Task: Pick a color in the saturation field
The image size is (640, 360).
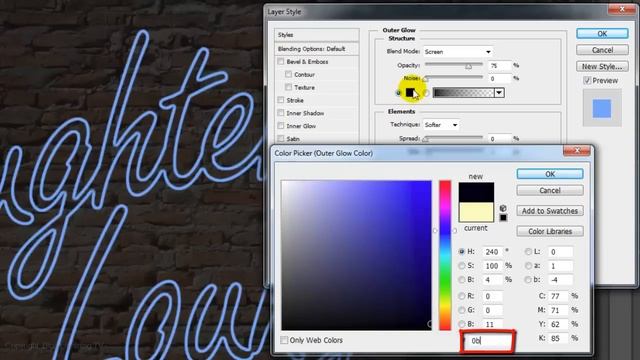Action: pyautogui.click(x=356, y=255)
